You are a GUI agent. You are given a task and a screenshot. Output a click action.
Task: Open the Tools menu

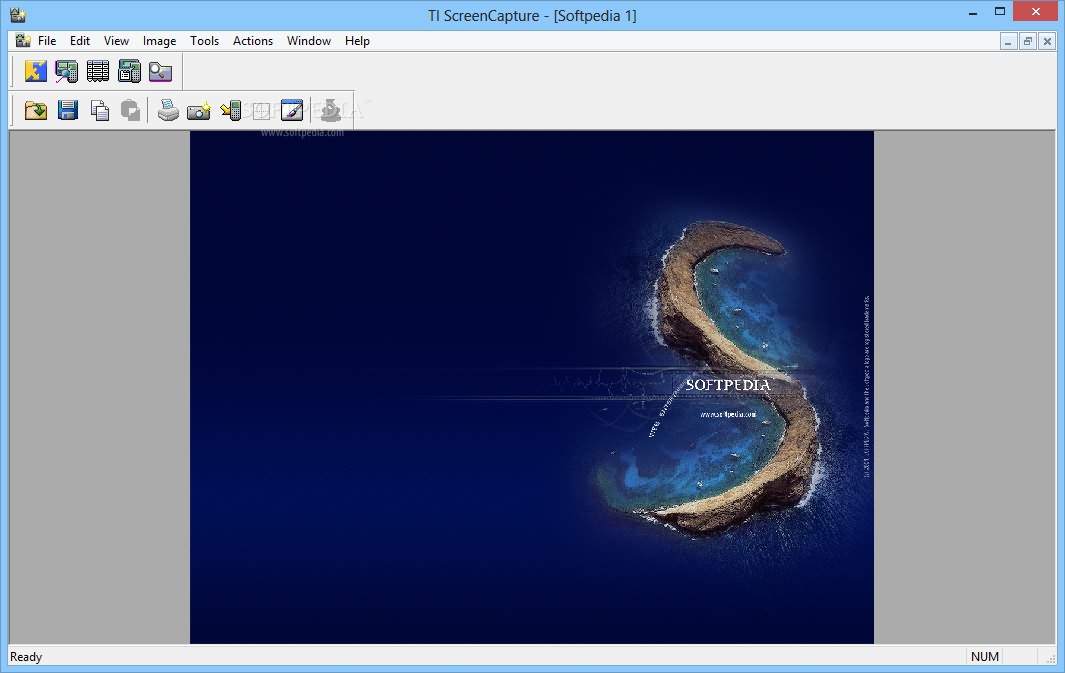(204, 41)
